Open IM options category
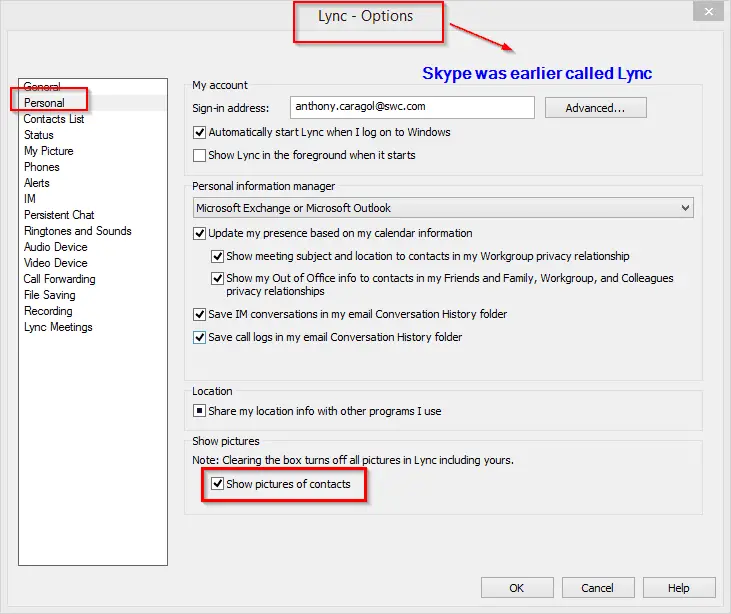The image size is (731, 614). click(x=29, y=199)
